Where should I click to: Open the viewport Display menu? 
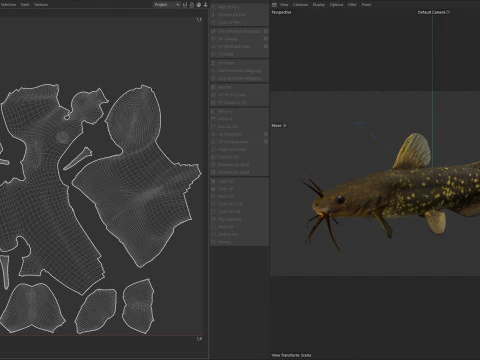[x=319, y=5]
